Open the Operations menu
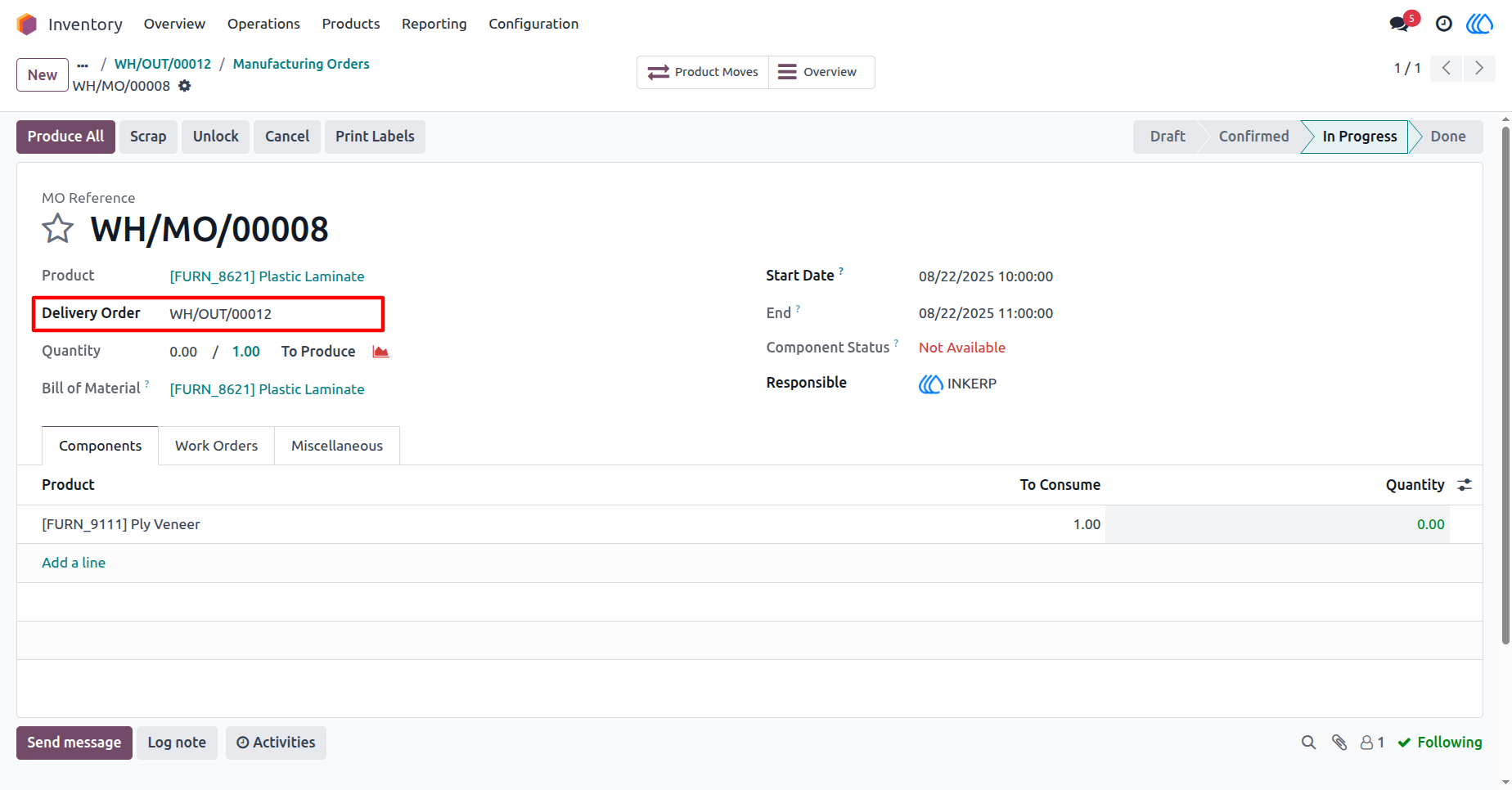The image size is (1512, 790). [263, 24]
